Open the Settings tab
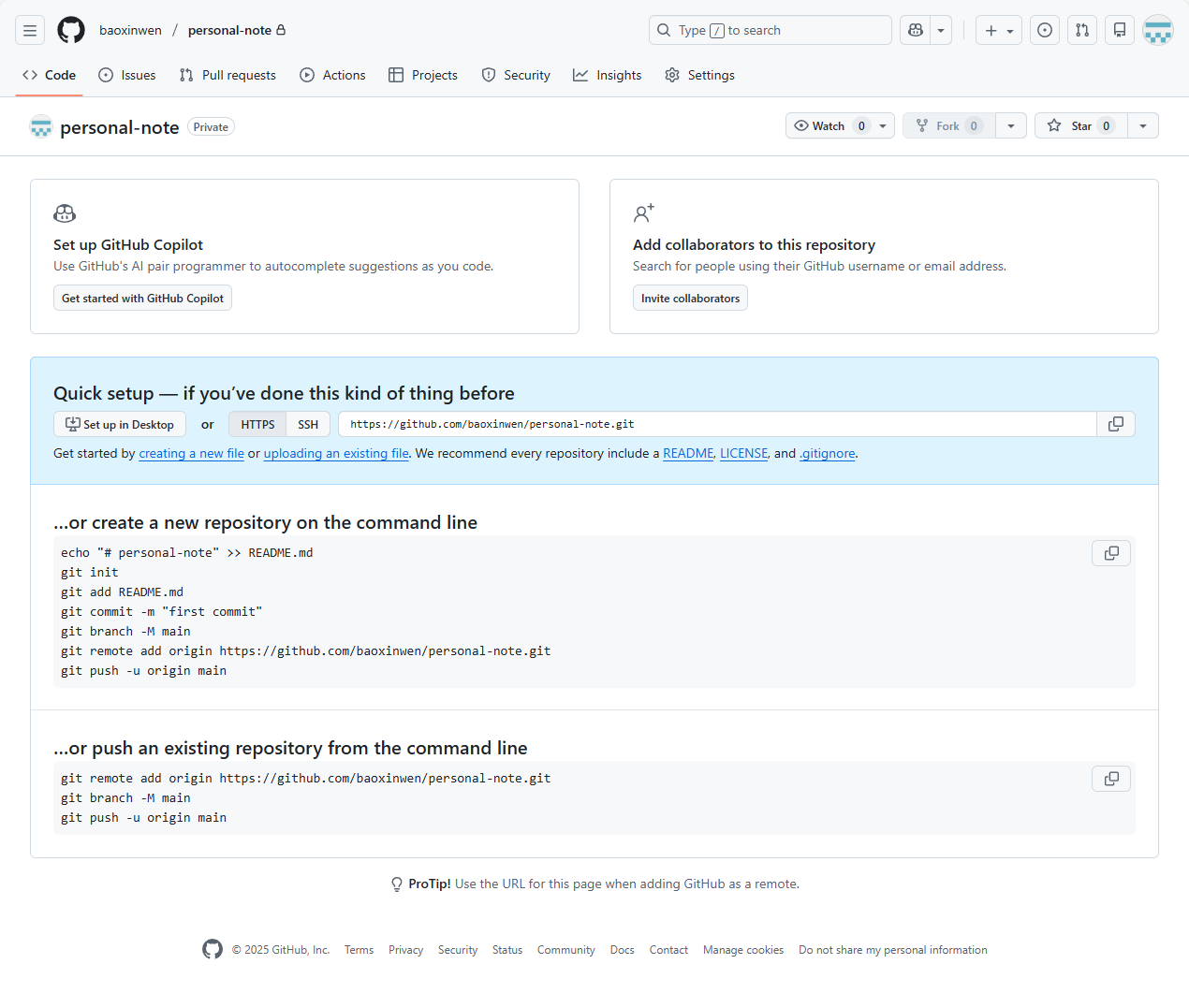Viewport: 1189px width, 1008px height. pos(699,75)
